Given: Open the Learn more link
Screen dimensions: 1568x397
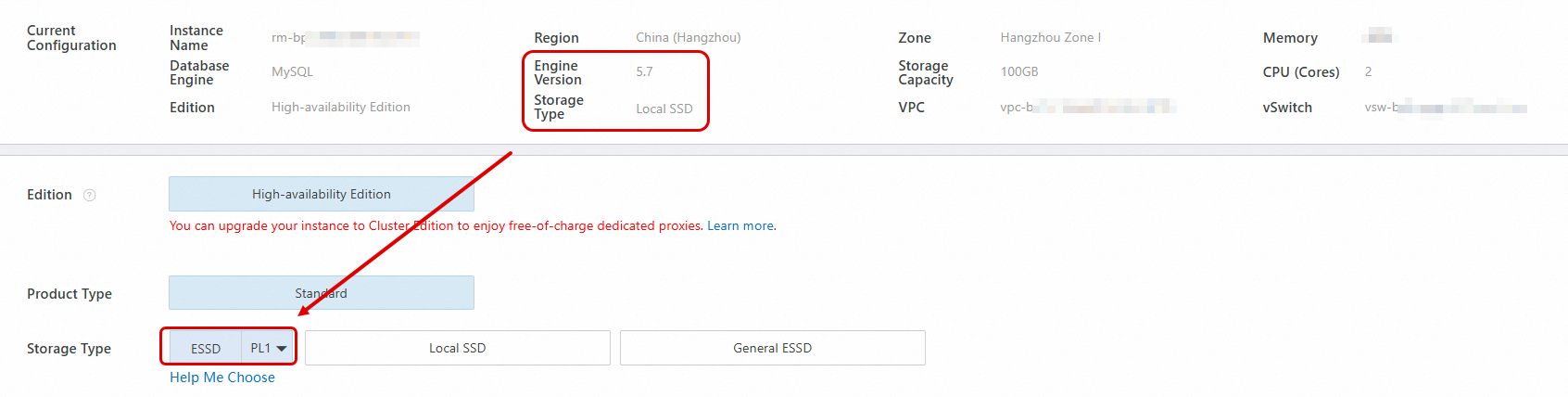Looking at the screenshot, I should (740, 225).
